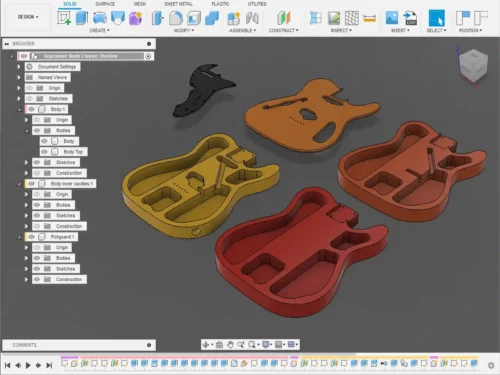Show the top-level Sketches folder
Screen dimensions: 500x375
(29, 99)
